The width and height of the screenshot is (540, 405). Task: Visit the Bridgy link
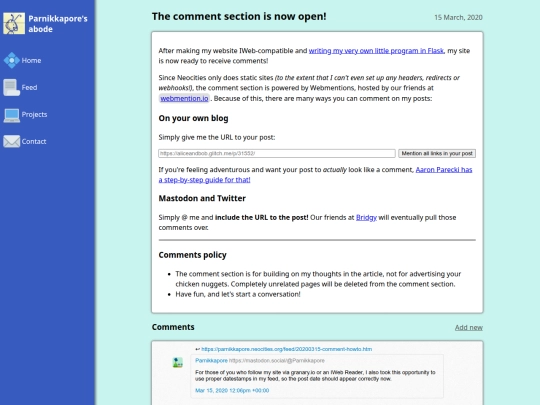tap(366, 217)
